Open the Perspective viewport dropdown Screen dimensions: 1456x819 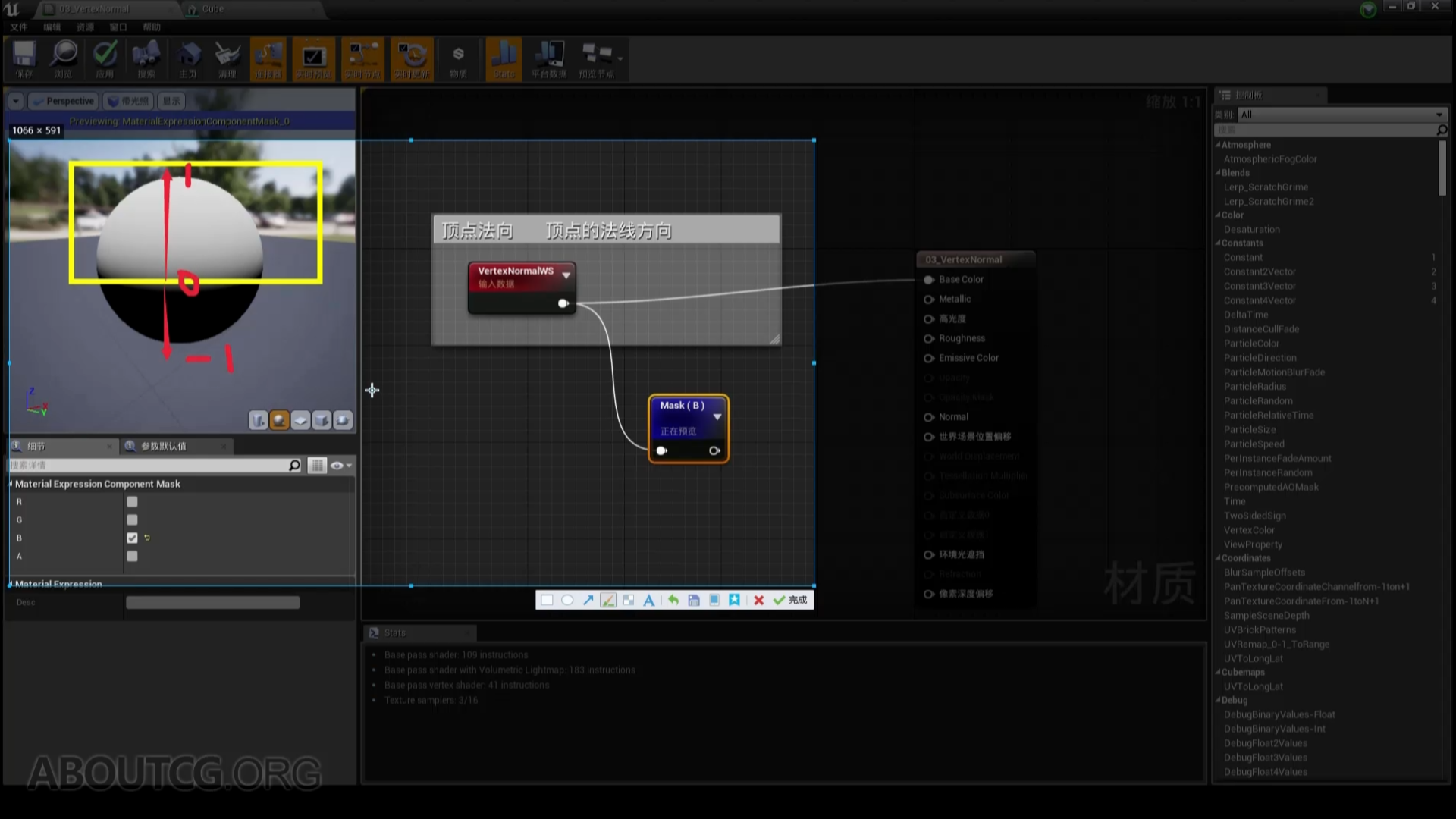[63, 100]
